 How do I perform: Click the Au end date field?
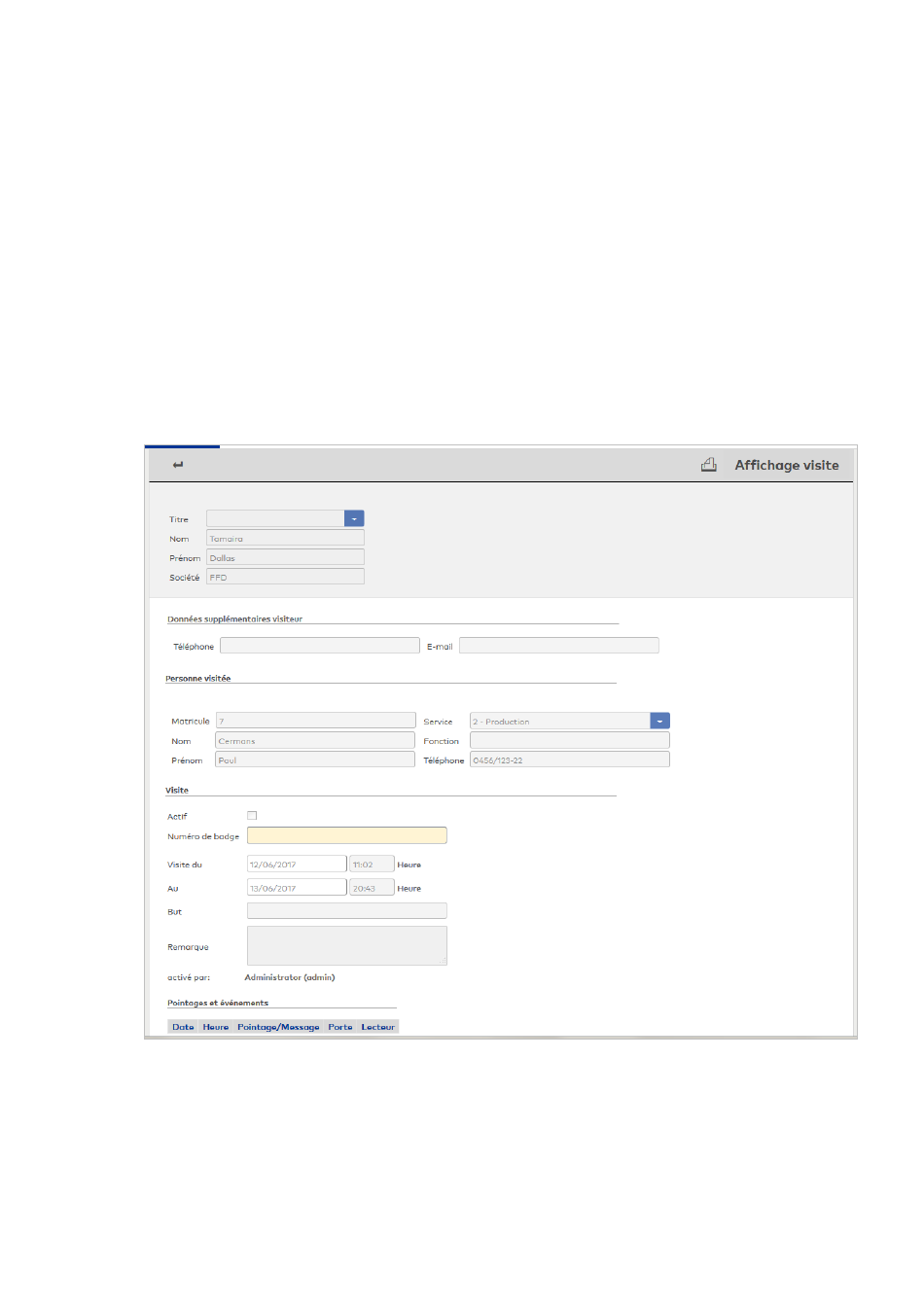tap(297, 888)
